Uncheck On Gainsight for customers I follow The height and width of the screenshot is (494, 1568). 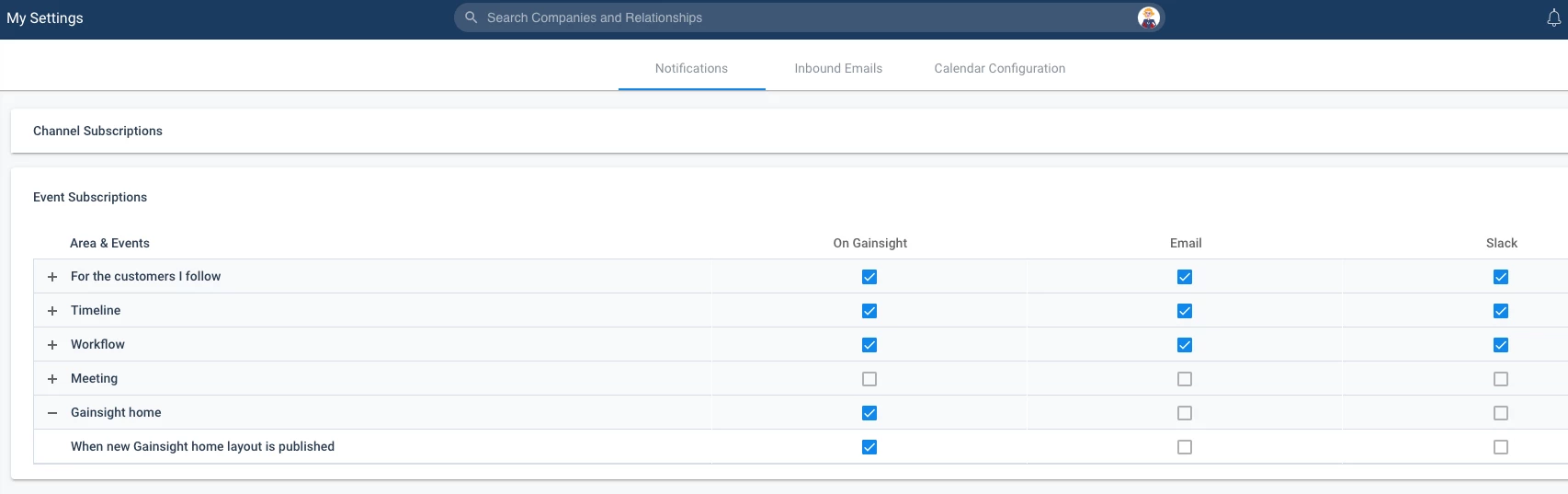point(869,277)
